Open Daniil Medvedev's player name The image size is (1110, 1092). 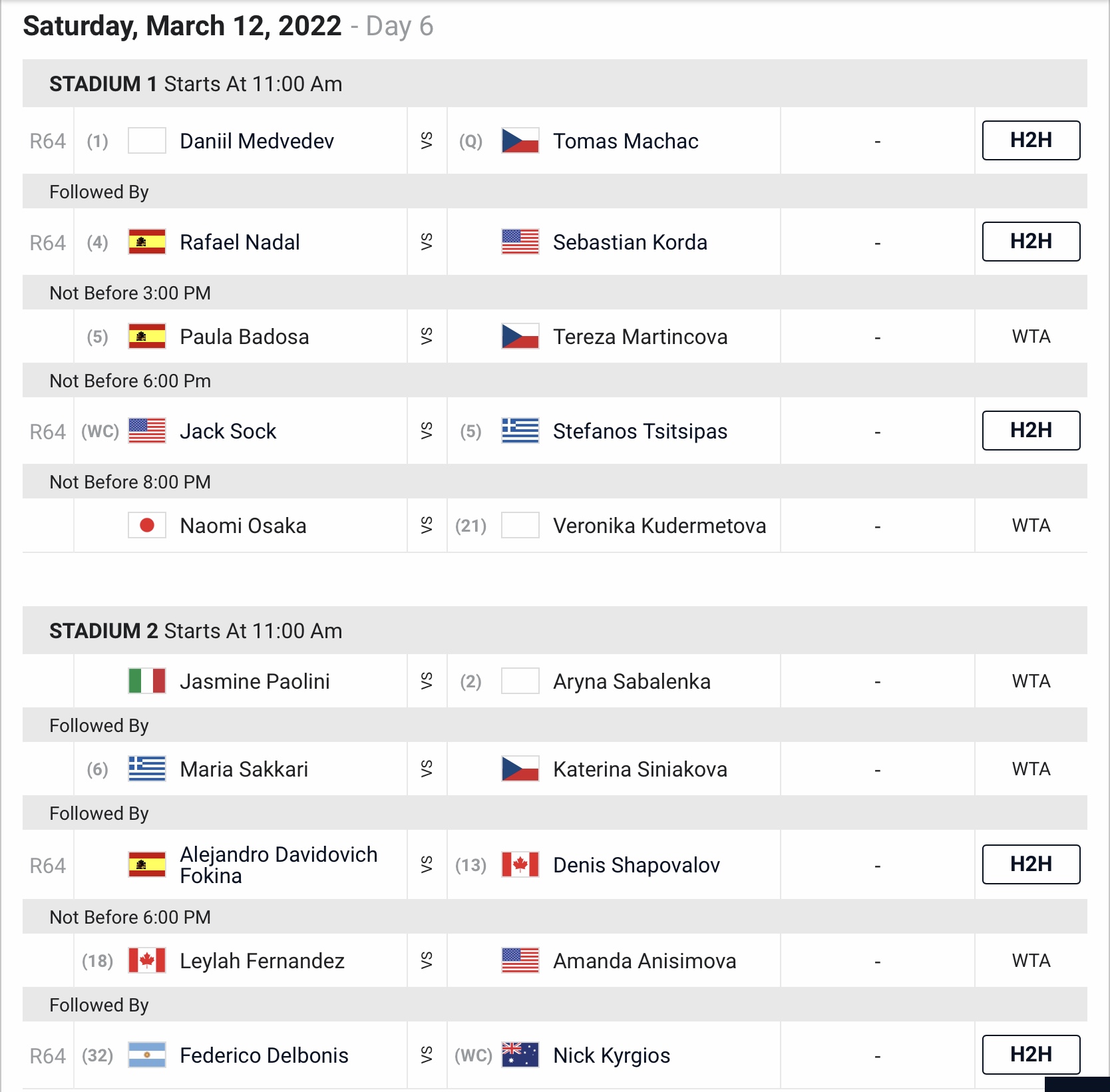pyautogui.click(x=257, y=141)
